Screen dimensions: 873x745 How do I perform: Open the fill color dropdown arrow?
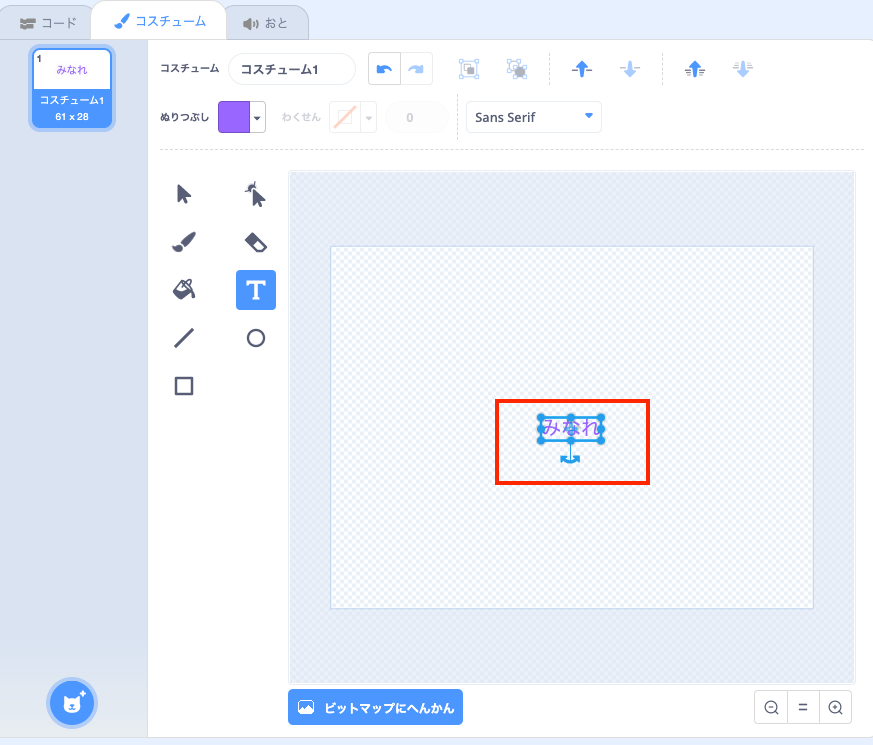[257, 117]
